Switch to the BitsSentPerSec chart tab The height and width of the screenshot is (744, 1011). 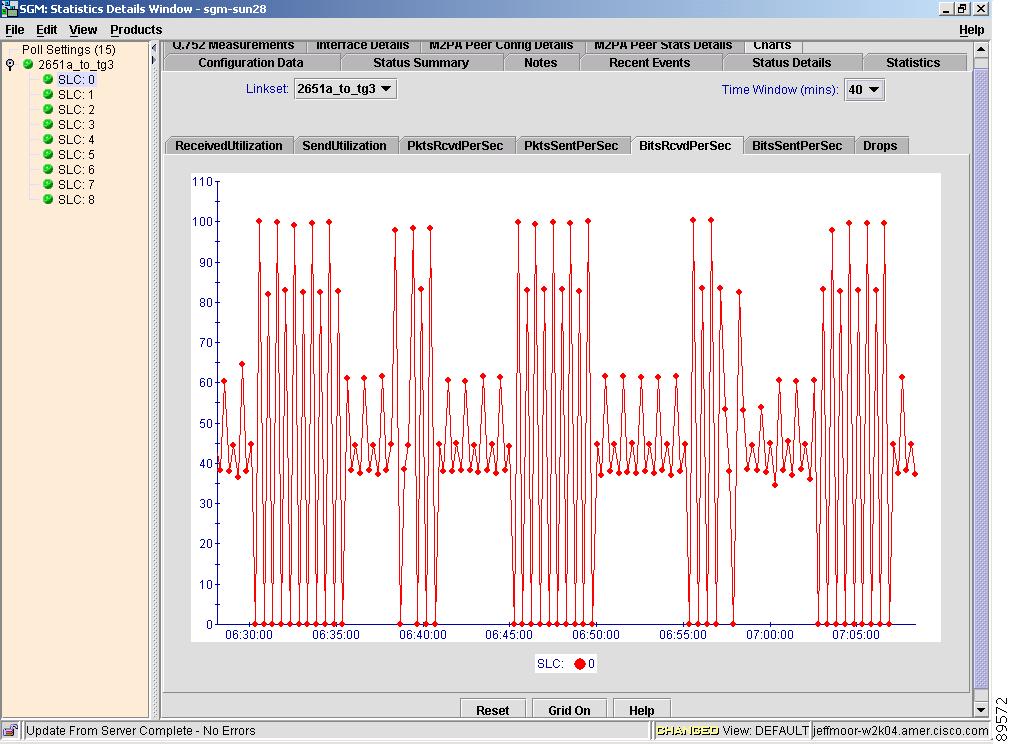tap(797, 146)
